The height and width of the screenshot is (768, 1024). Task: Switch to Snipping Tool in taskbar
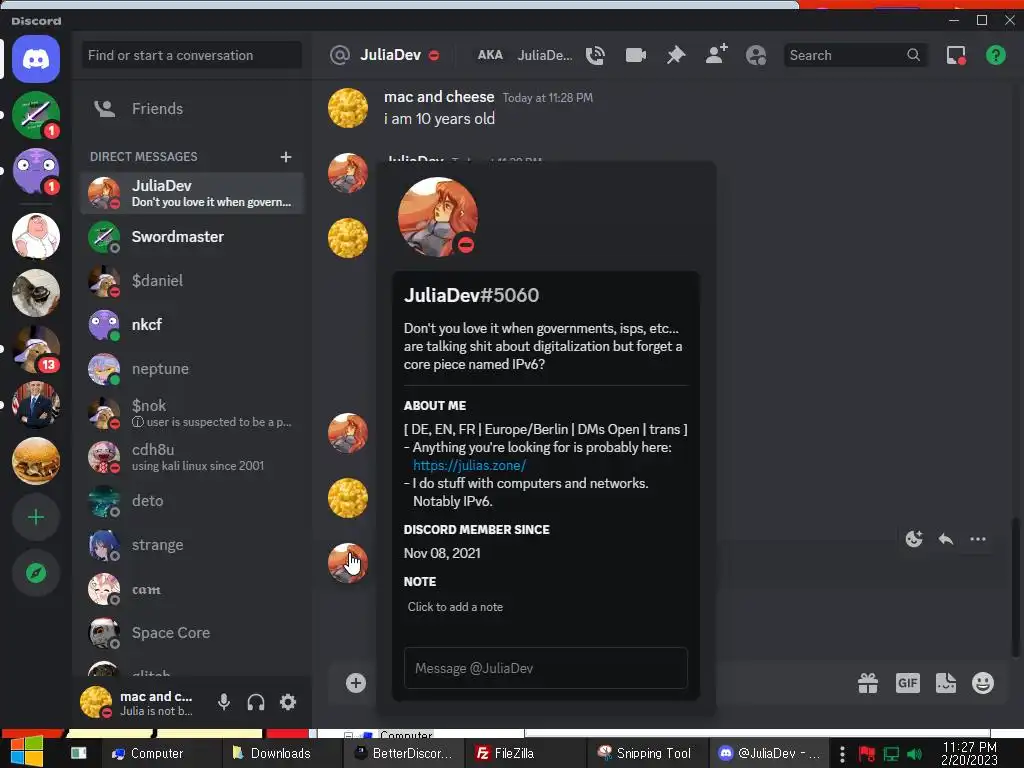(x=645, y=753)
